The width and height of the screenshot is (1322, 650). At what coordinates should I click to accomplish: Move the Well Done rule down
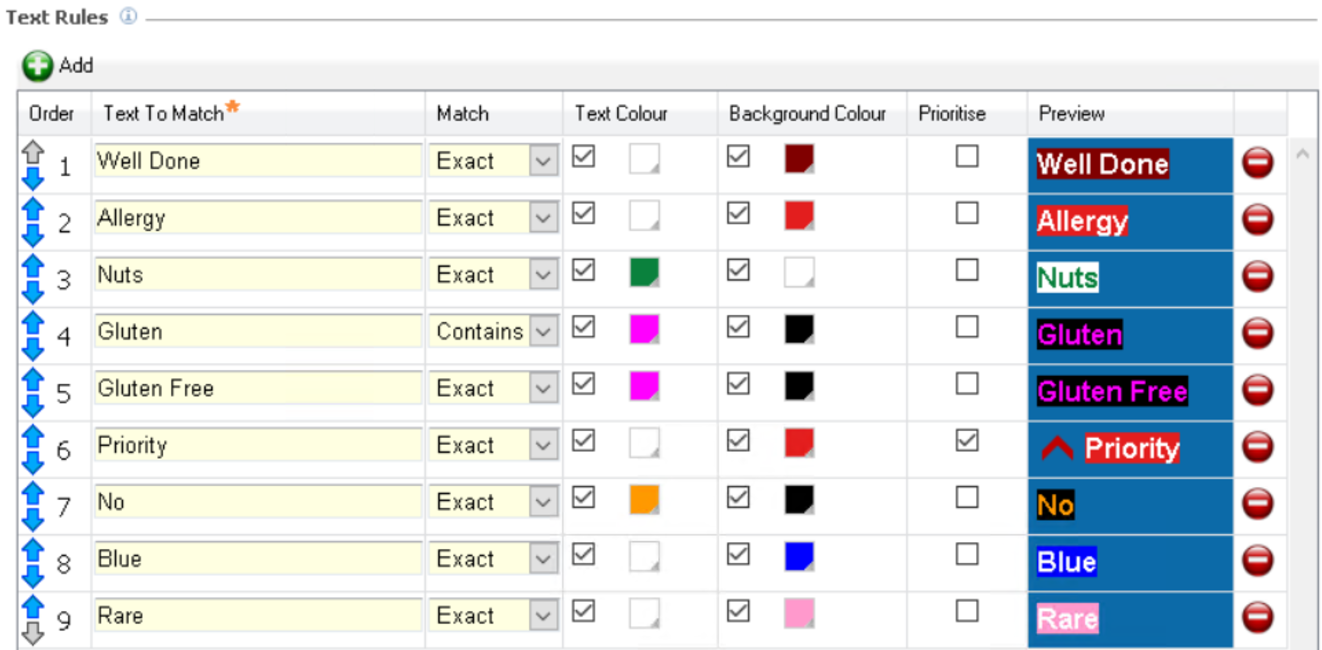tap(33, 178)
